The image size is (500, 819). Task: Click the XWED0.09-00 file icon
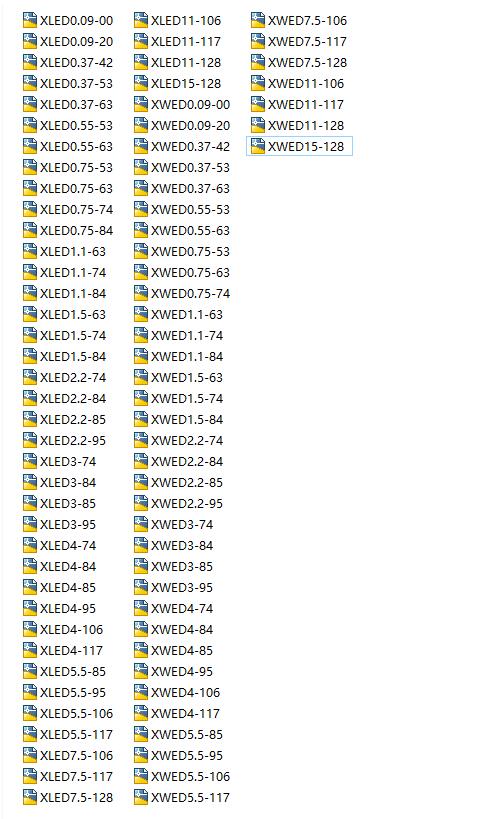click(x=141, y=104)
